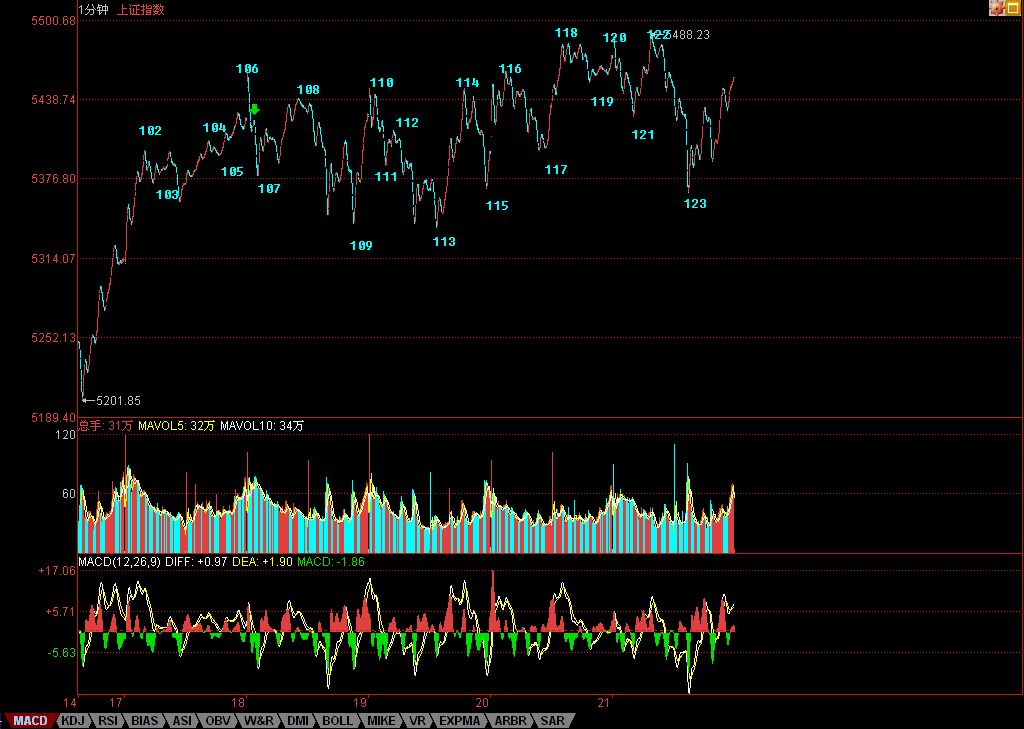The image size is (1024, 729).
Task: Open the BIAS indicator tab
Action: [145, 720]
